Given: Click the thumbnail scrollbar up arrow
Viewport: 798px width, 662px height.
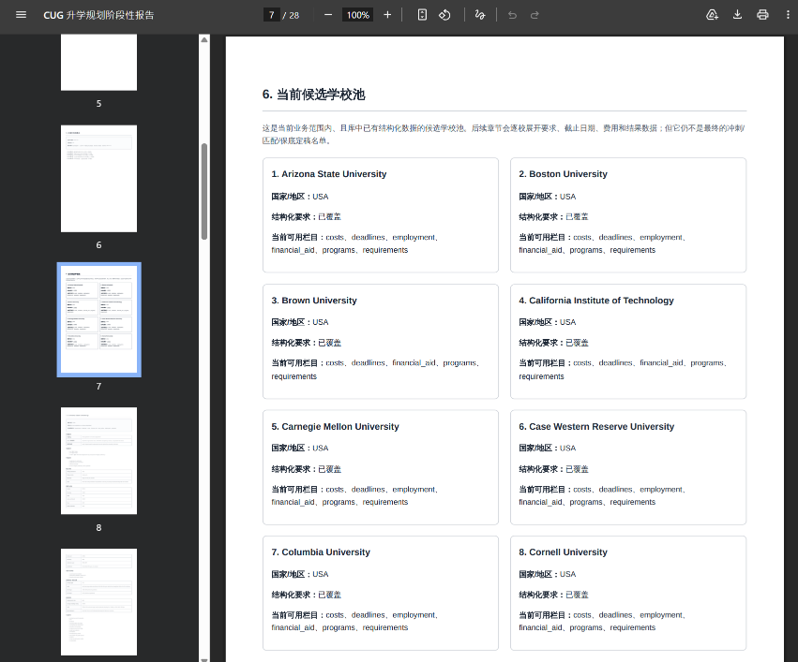Looking at the screenshot, I should pos(204,40).
